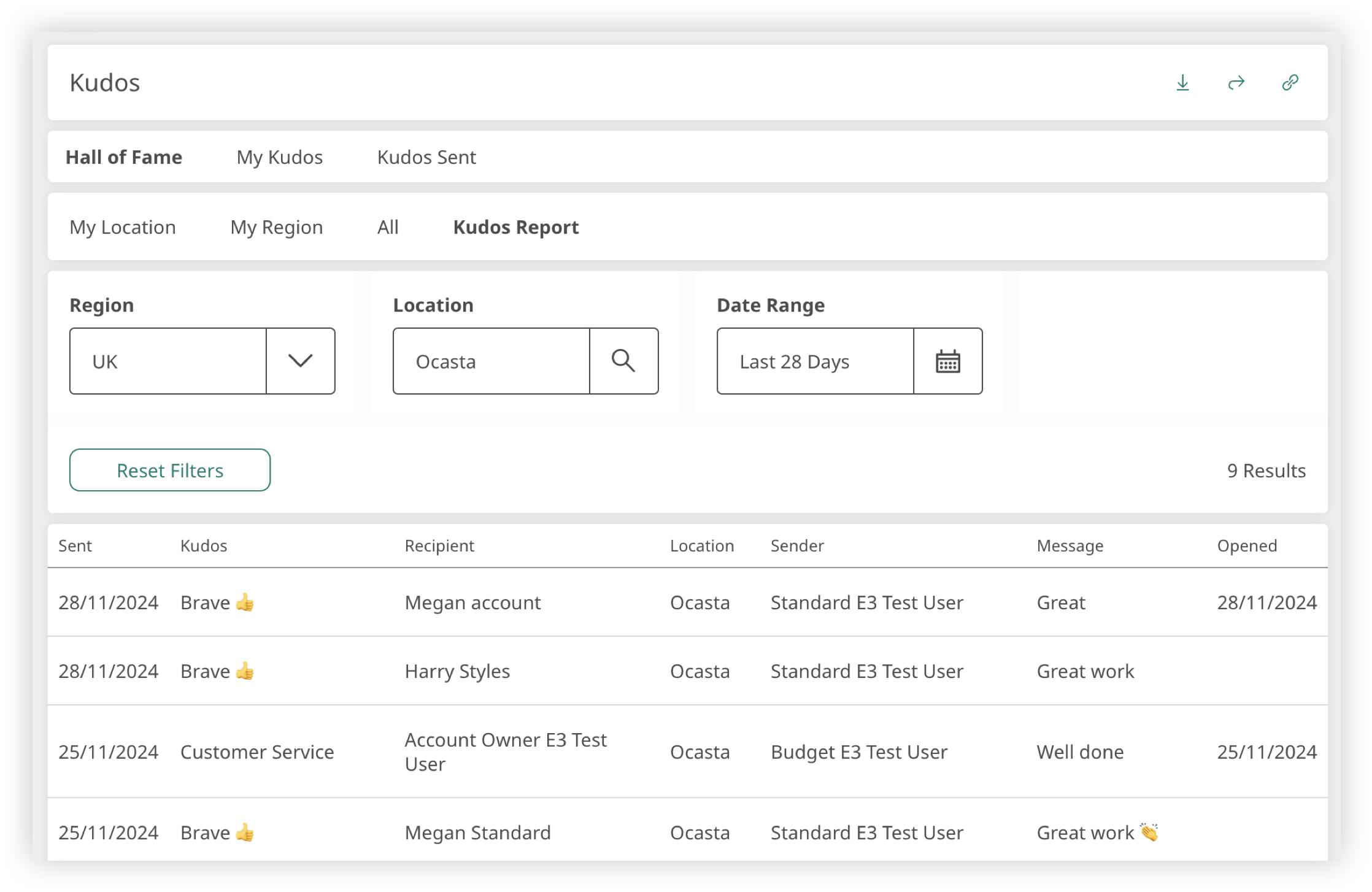Open the My Region sub-tab
The height and width of the screenshot is (892, 1372).
pos(276,227)
